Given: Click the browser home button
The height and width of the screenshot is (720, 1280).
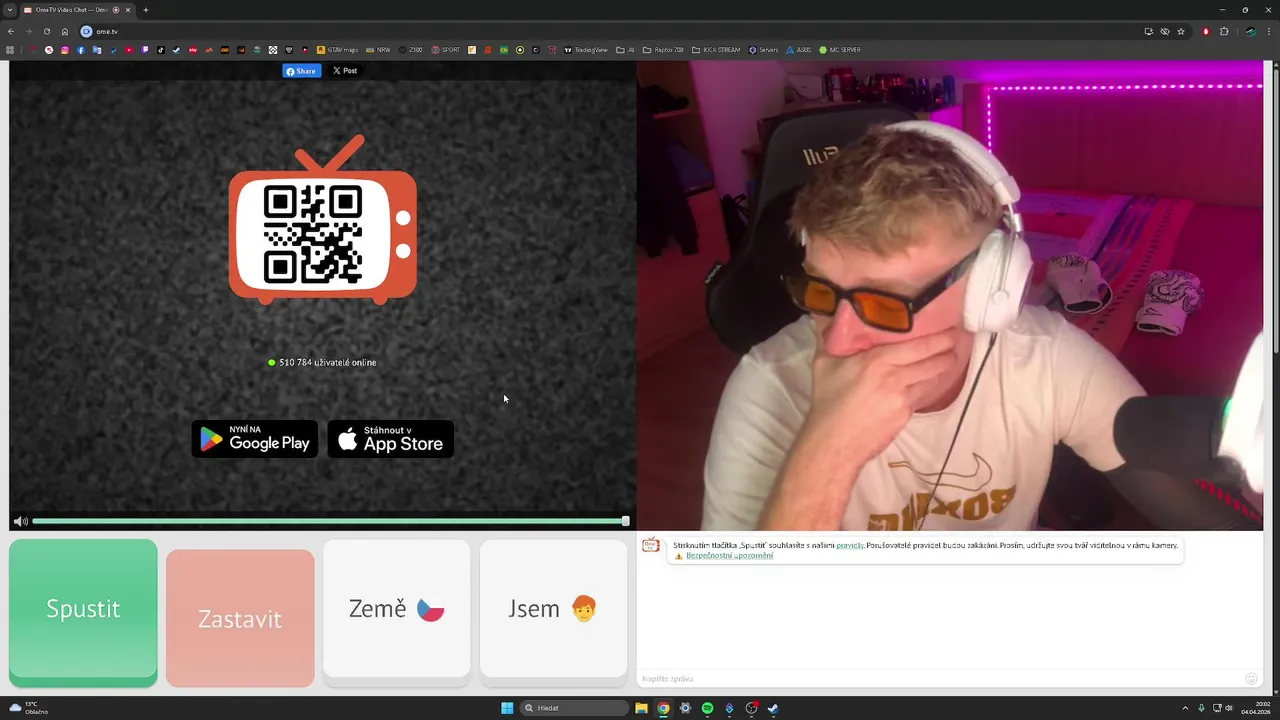Looking at the screenshot, I should [x=65, y=31].
